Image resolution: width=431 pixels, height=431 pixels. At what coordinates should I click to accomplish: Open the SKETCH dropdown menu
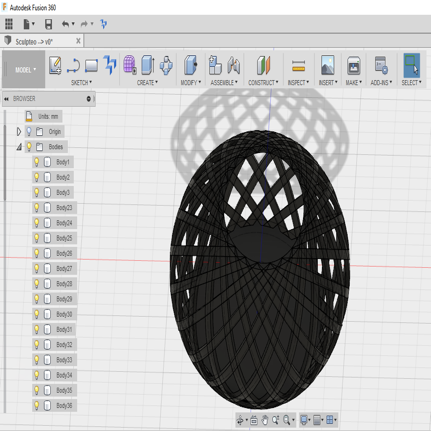coord(81,82)
